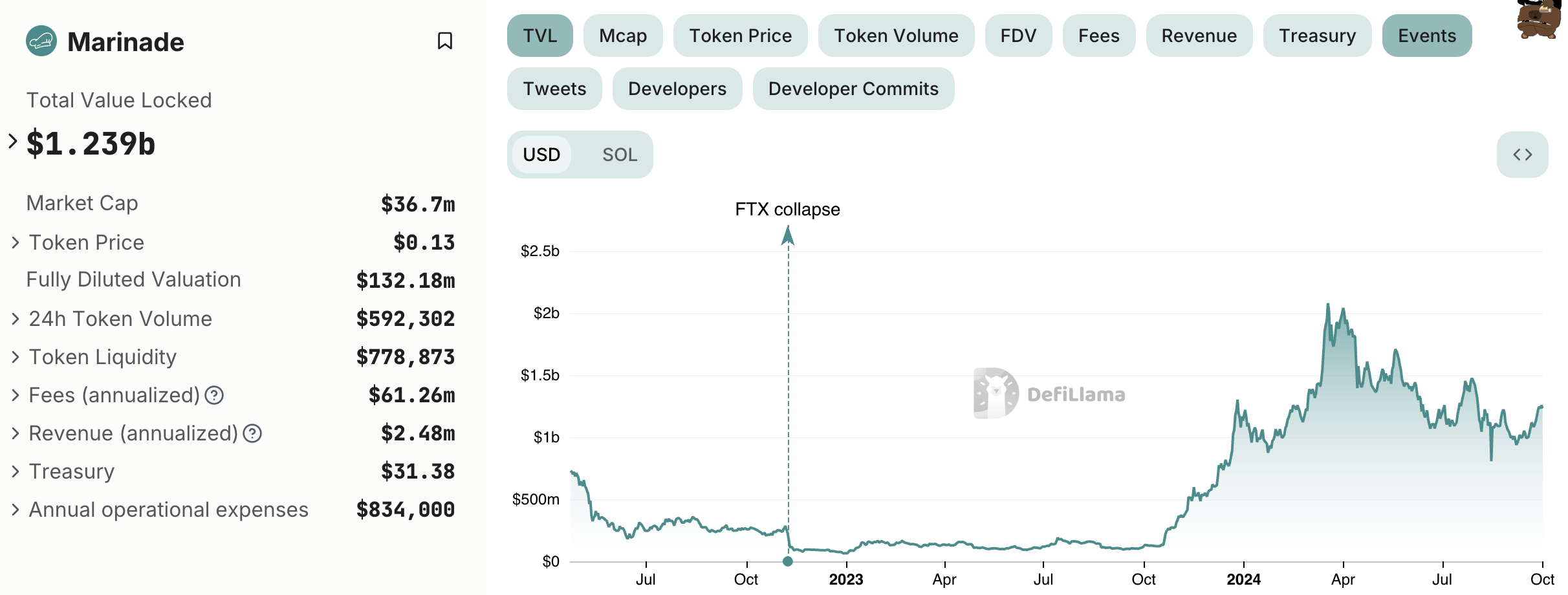Select USD chart denomination

(x=541, y=155)
